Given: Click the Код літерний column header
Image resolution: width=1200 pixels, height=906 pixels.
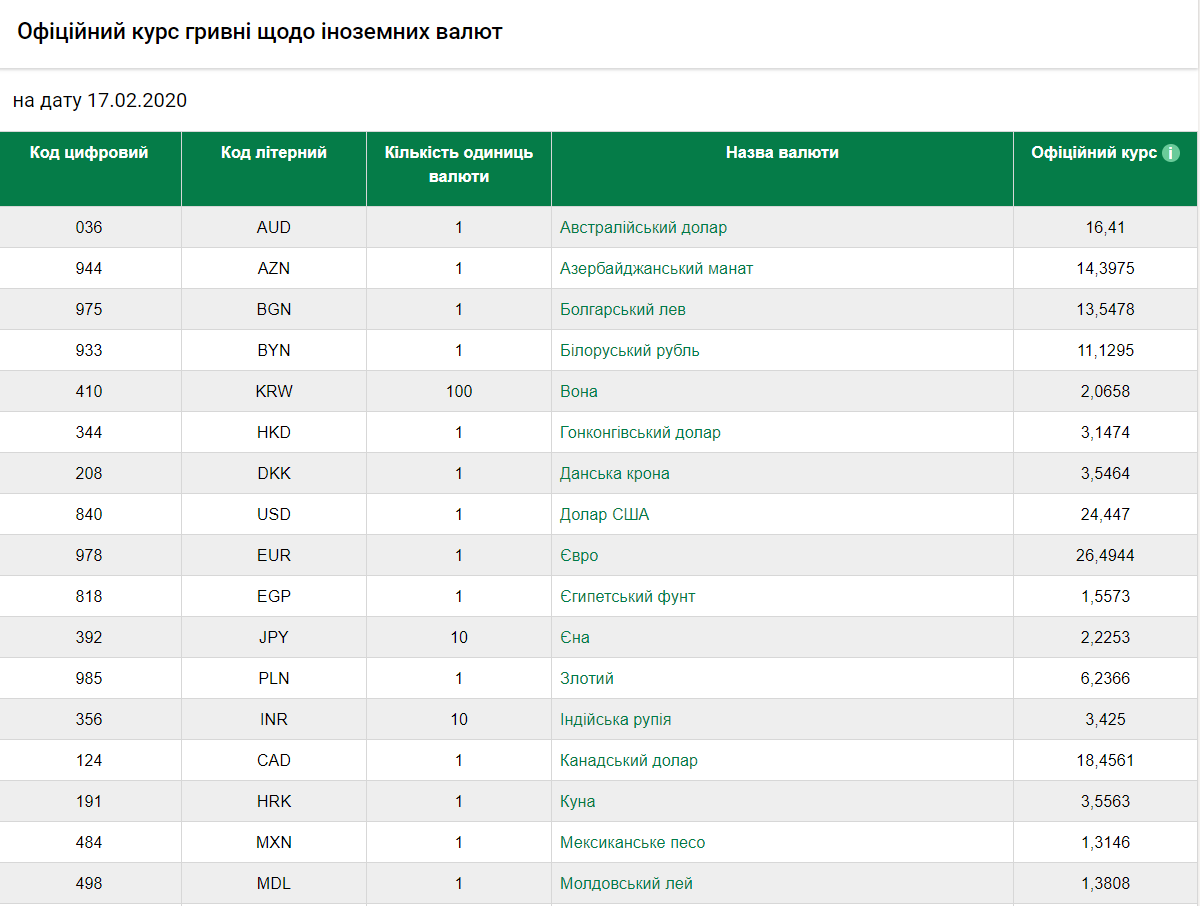Looking at the screenshot, I should pyautogui.click(x=274, y=153).
